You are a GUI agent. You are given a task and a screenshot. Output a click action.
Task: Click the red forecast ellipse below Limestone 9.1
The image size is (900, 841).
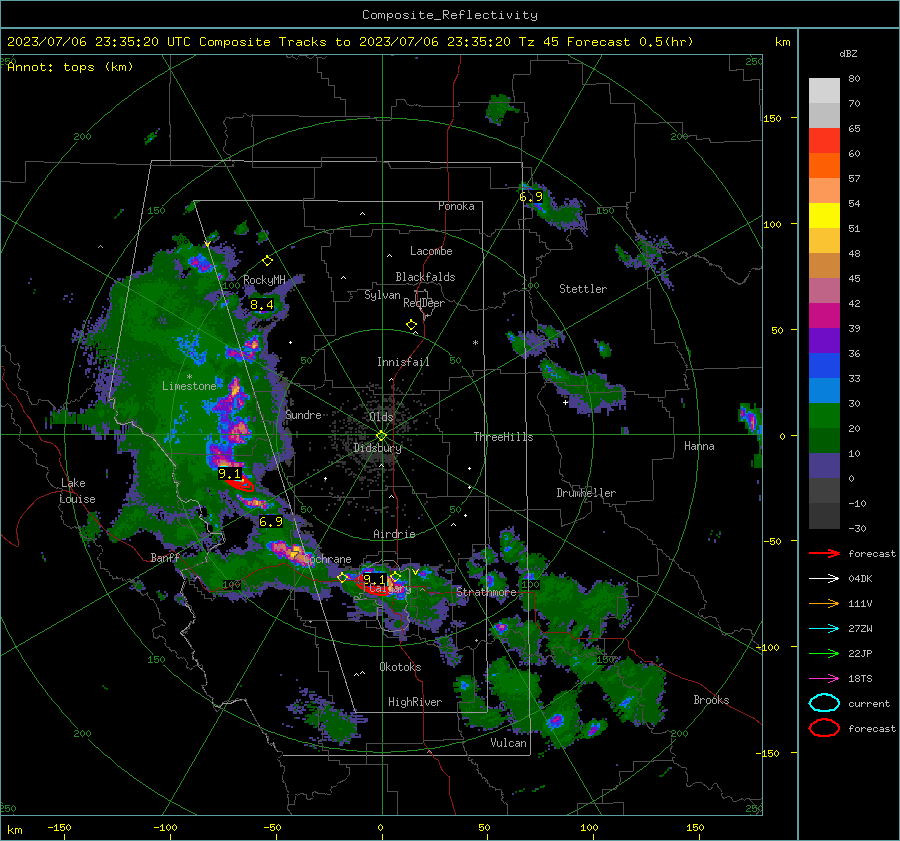point(240,485)
